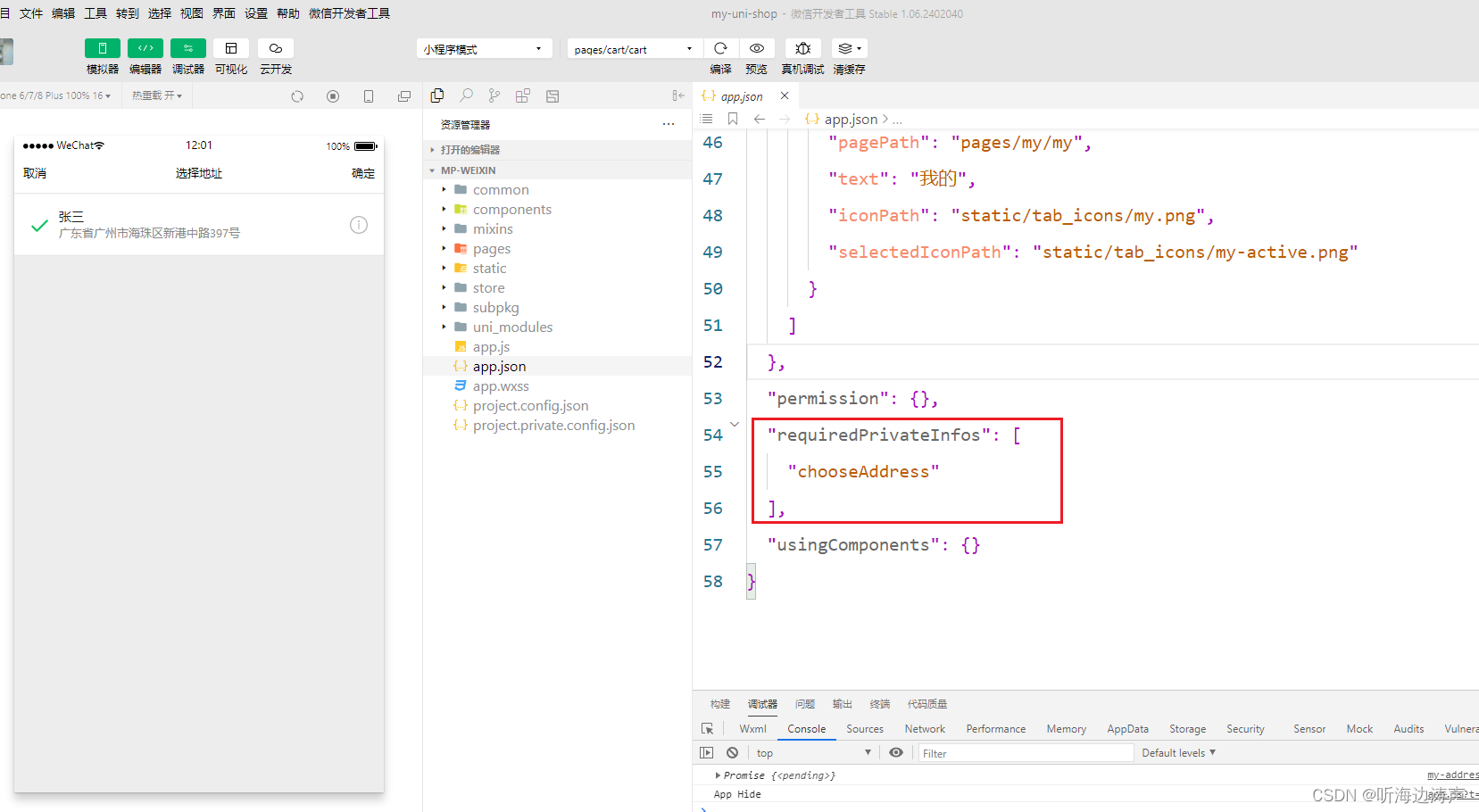Open the 调试器 debugger panel
This screenshot has width=1479, height=812.
(187, 56)
